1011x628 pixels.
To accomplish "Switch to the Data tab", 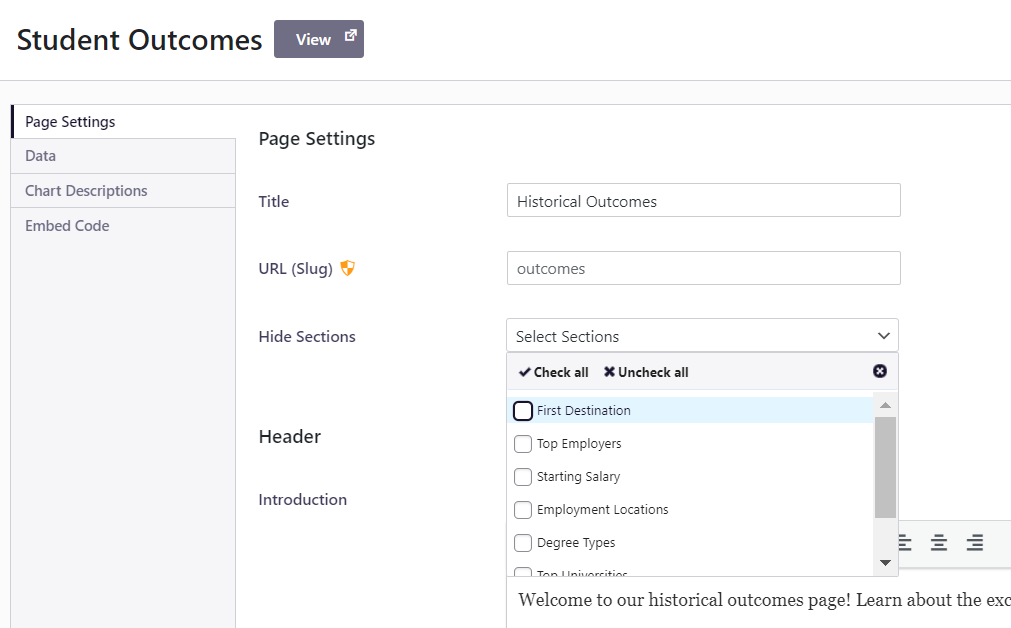I will point(41,156).
